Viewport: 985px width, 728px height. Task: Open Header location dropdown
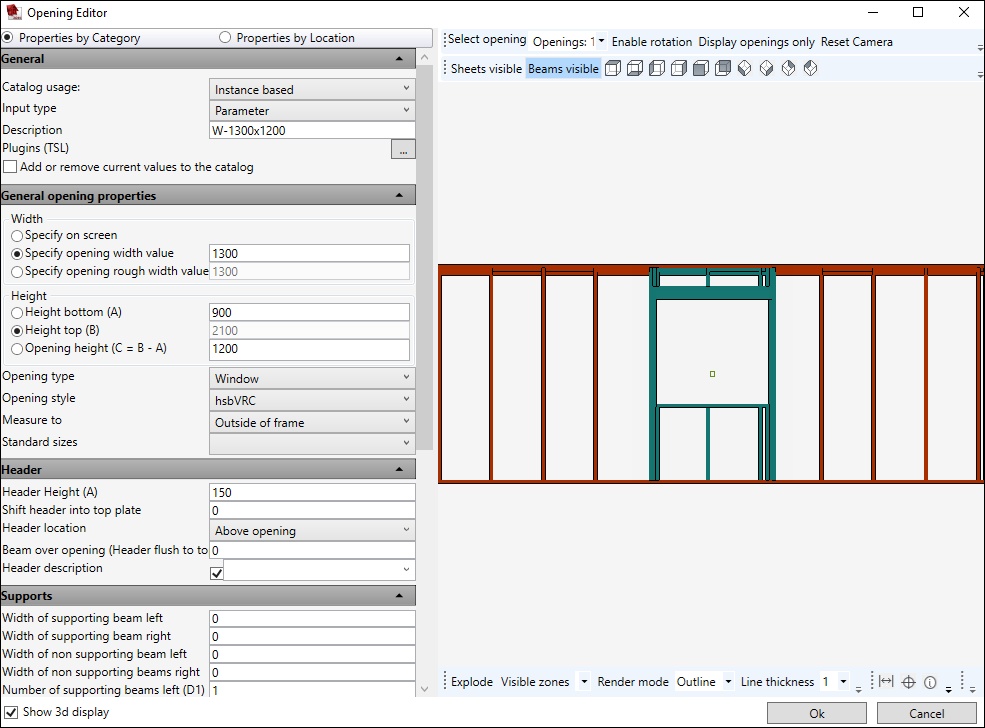coord(312,530)
